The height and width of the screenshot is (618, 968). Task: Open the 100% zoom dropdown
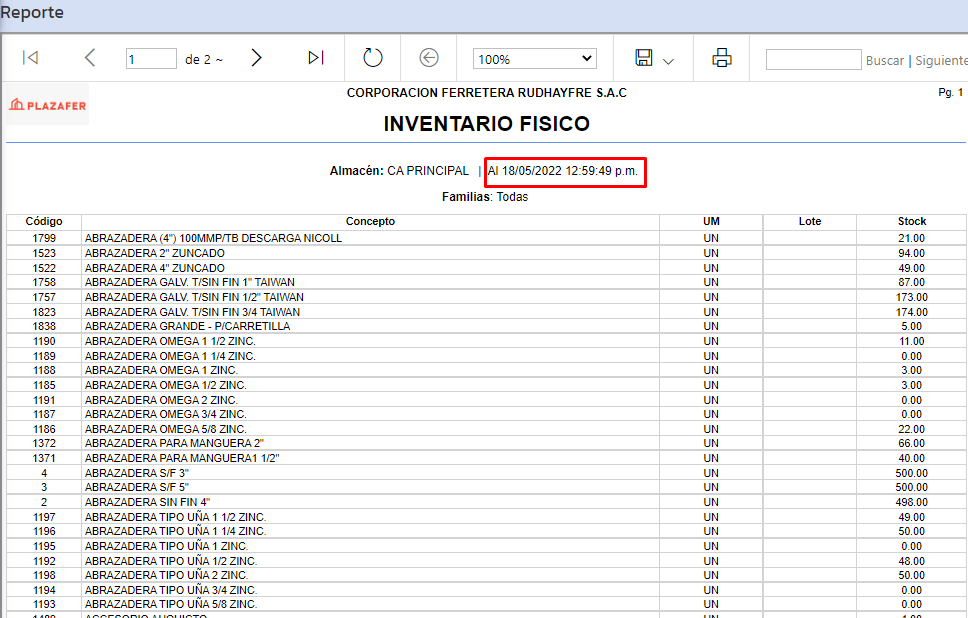click(535, 59)
